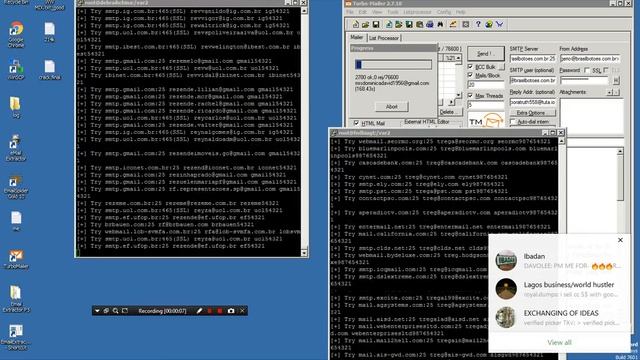Toggle the BCC Bulk checkbox
Image resolution: width=640 pixels, height=360 pixels.
pyautogui.click(x=470, y=67)
